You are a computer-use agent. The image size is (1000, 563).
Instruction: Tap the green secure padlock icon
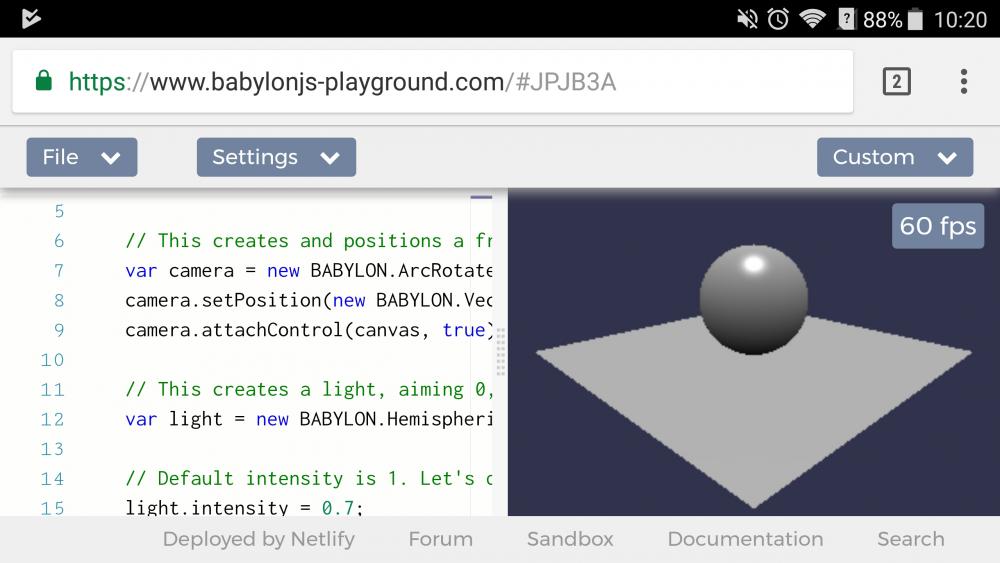(x=43, y=81)
